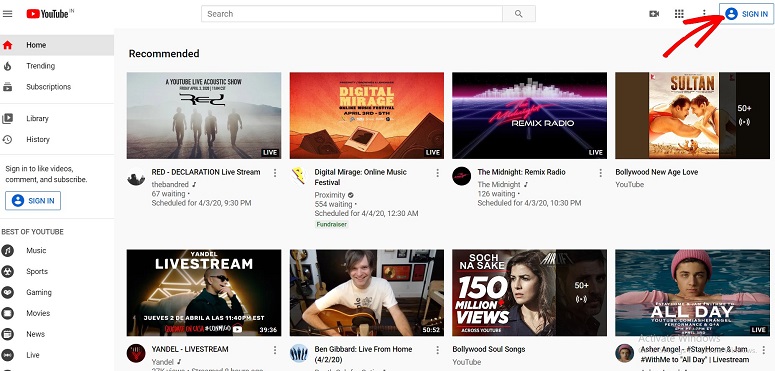Click SIGN IN button in the sidebar
Screen dimensions: 775x371
(33, 201)
